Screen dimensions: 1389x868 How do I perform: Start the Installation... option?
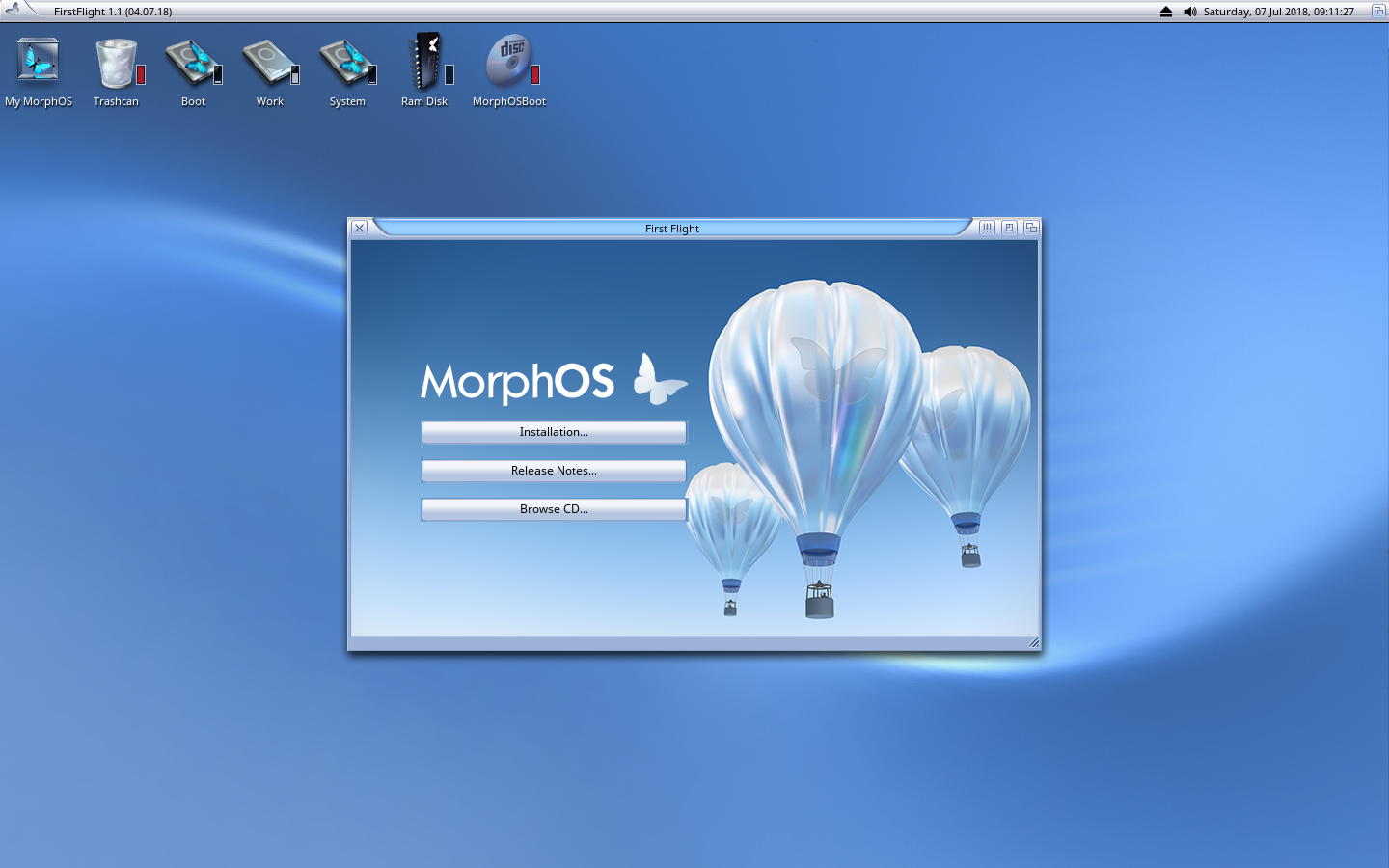pos(554,432)
